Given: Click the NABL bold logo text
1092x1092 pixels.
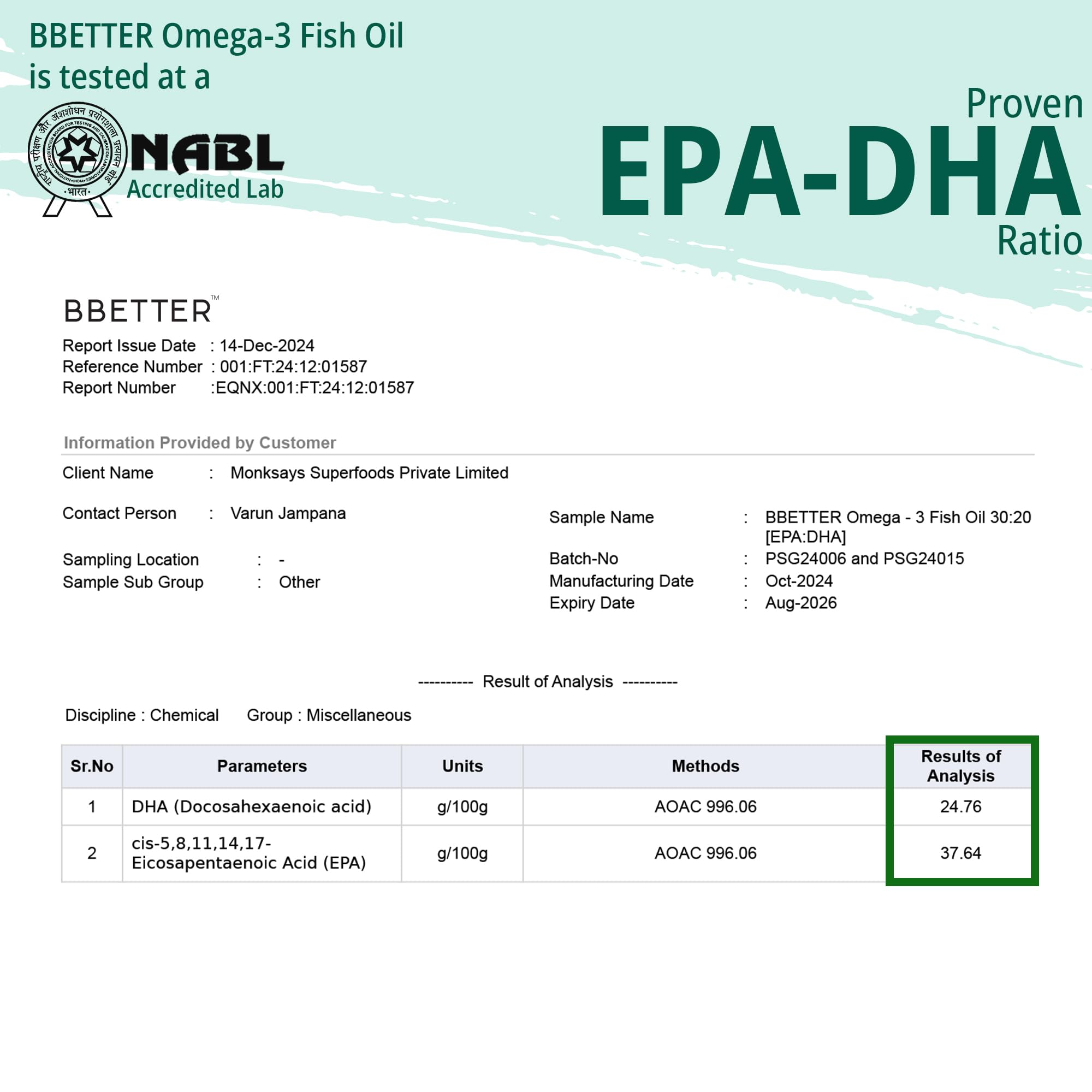Looking at the screenshot, I should coord(207,153).
